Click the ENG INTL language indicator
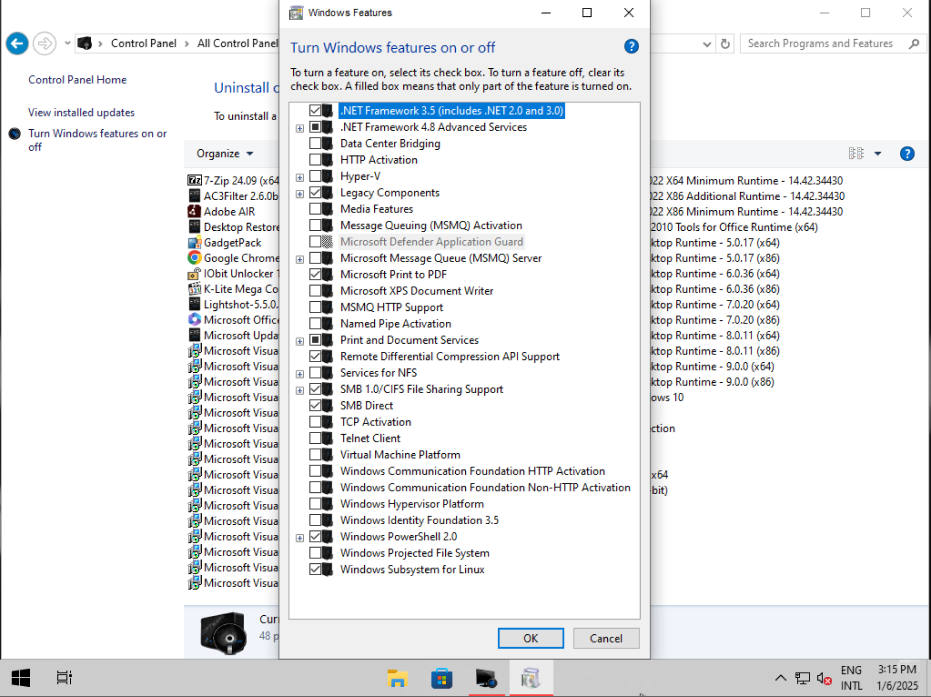 click(x=851, y=677)
